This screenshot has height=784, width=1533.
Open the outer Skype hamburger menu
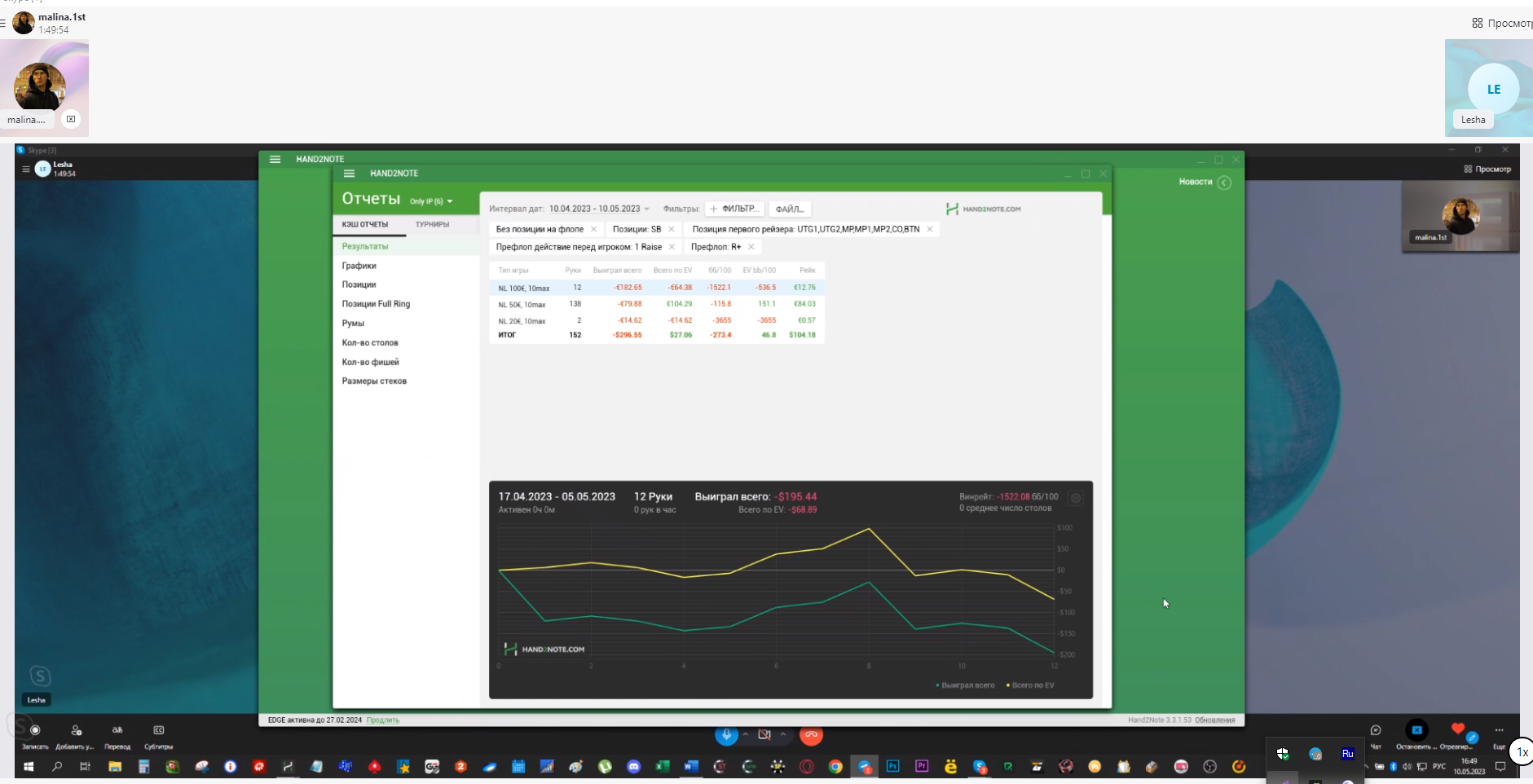[x=3, y=23]
